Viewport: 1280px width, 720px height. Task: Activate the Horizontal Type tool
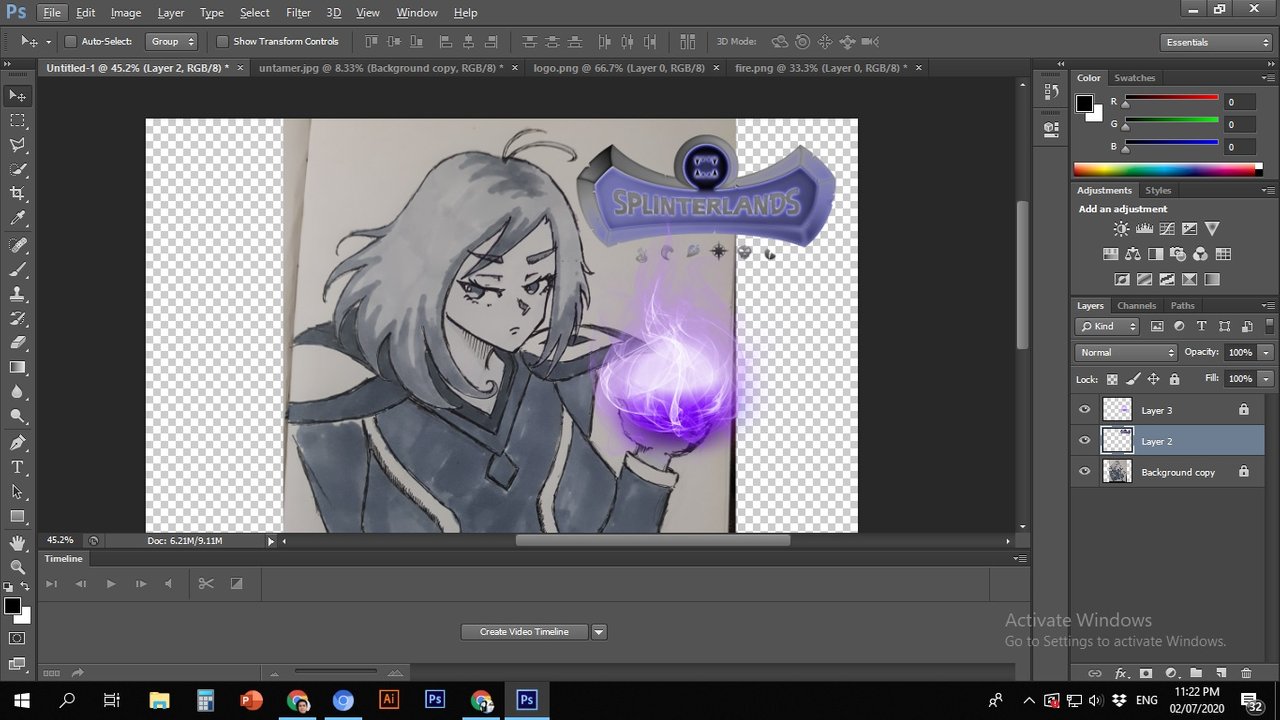(18, 467)
